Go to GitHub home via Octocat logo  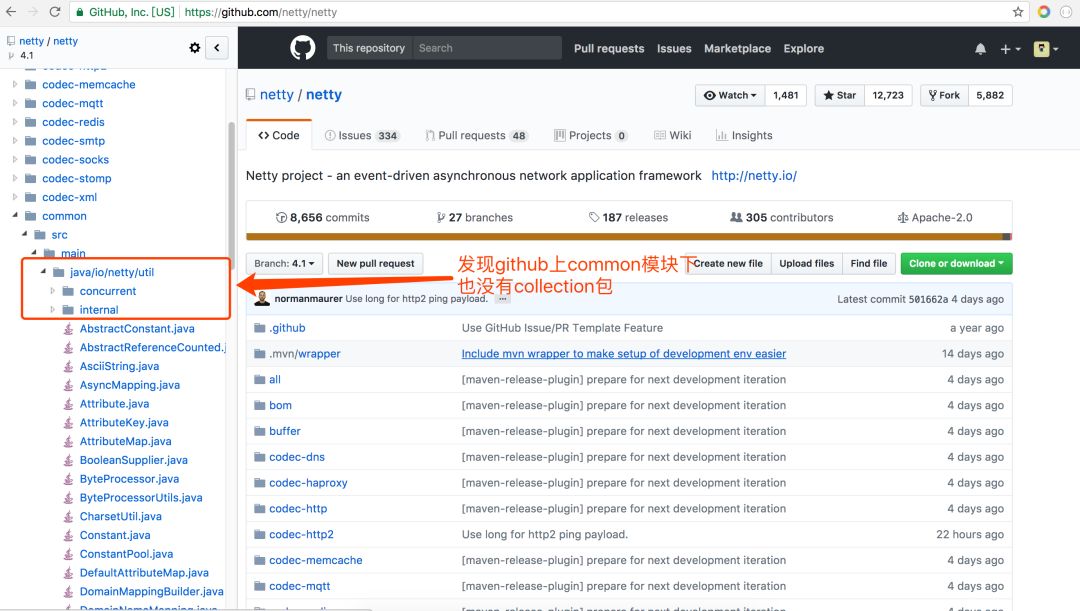302,48
